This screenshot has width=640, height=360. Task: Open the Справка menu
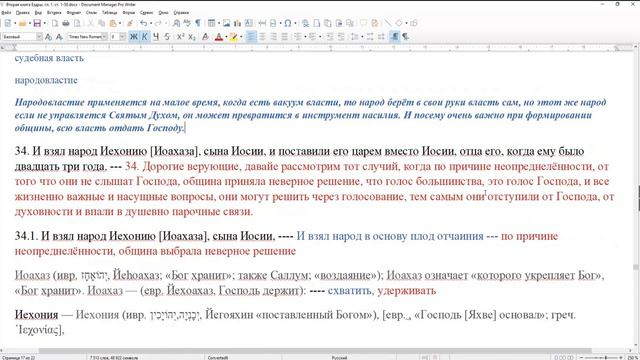pyautogui.click(x=181, y=13)
